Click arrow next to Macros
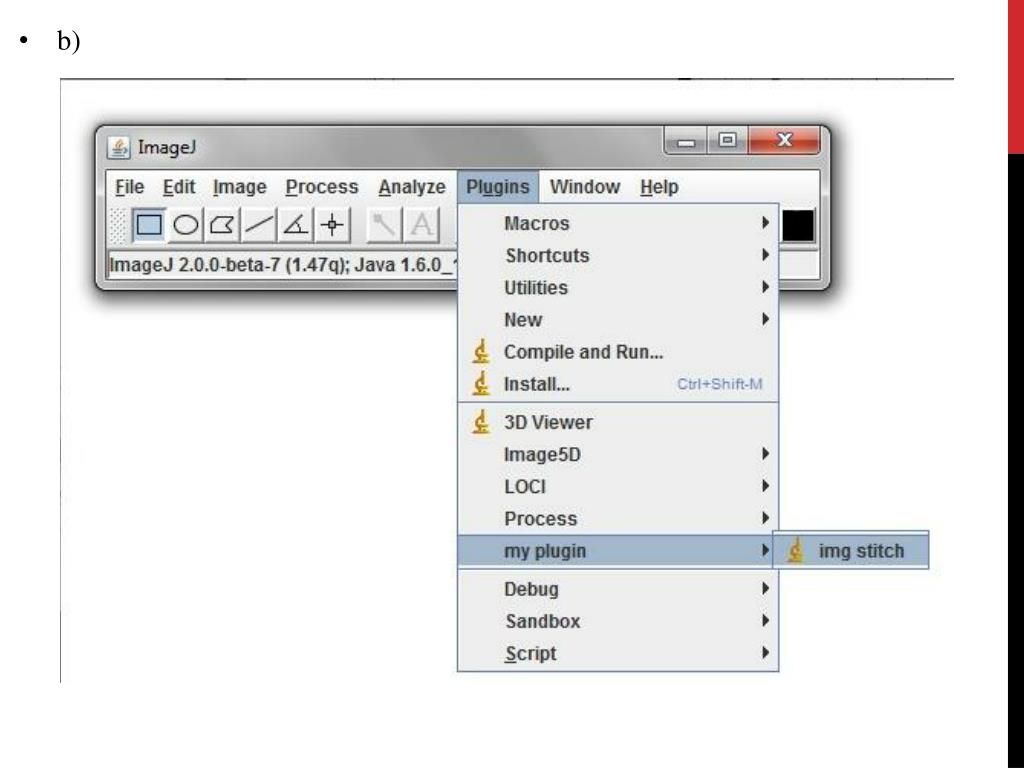This screenshot has width=1024, height=768. click(x=765, y=223)
